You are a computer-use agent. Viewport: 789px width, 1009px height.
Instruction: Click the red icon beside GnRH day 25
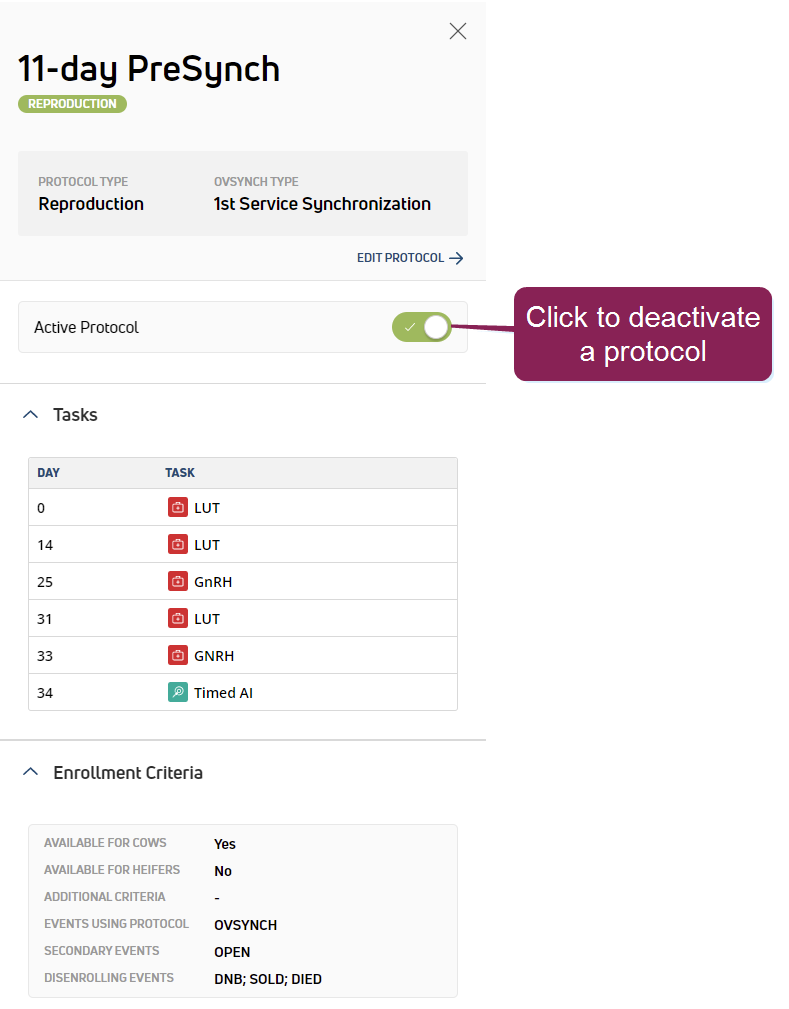tap(177, 581)
